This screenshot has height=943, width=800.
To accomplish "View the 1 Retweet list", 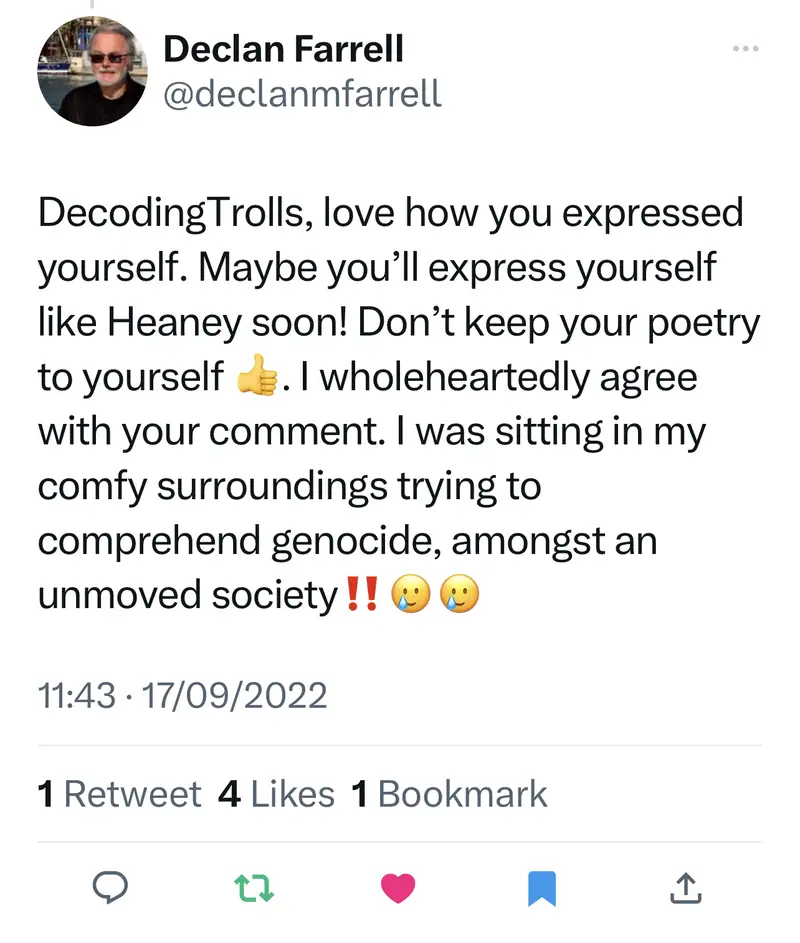I will (119, 794).
